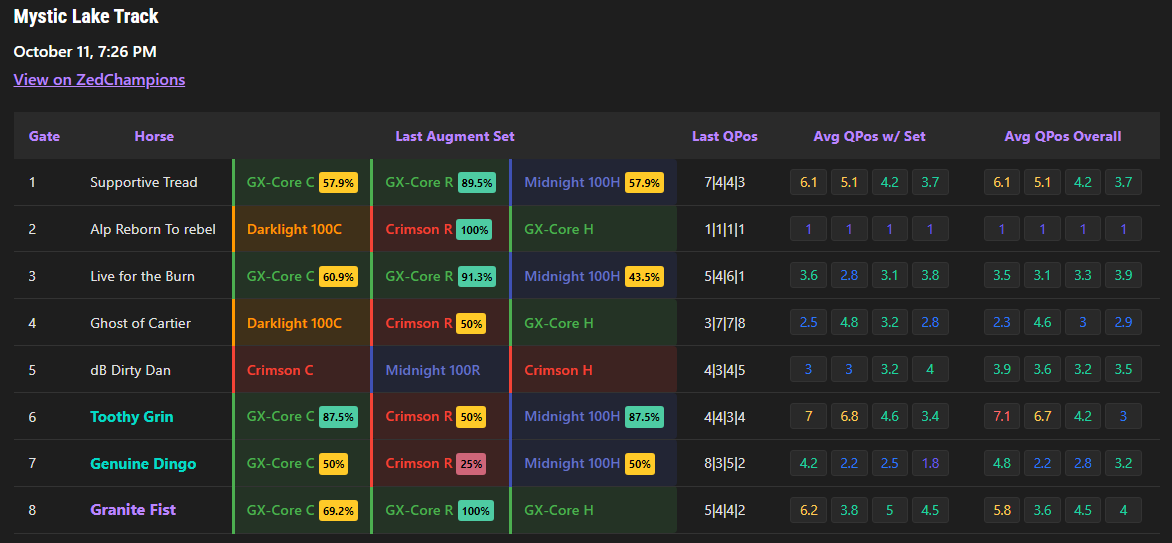Click the 100% badge in Alp Reborn To rebel row
The width and height of the screenshot is (1172, 543).
474,230
